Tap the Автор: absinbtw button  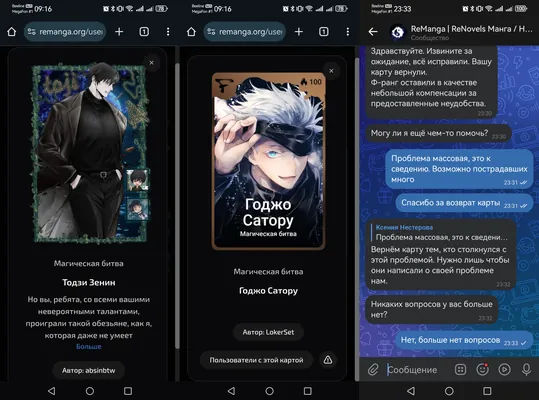89,370
